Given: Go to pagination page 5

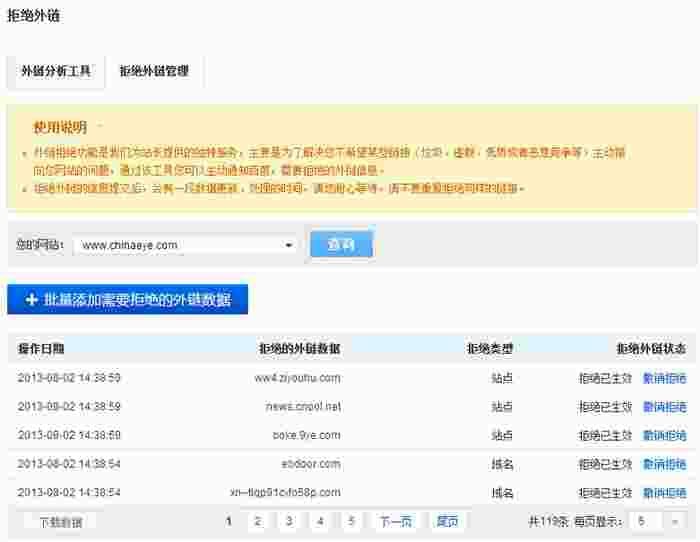Looking at the screenshot, I should click(351, 521).
